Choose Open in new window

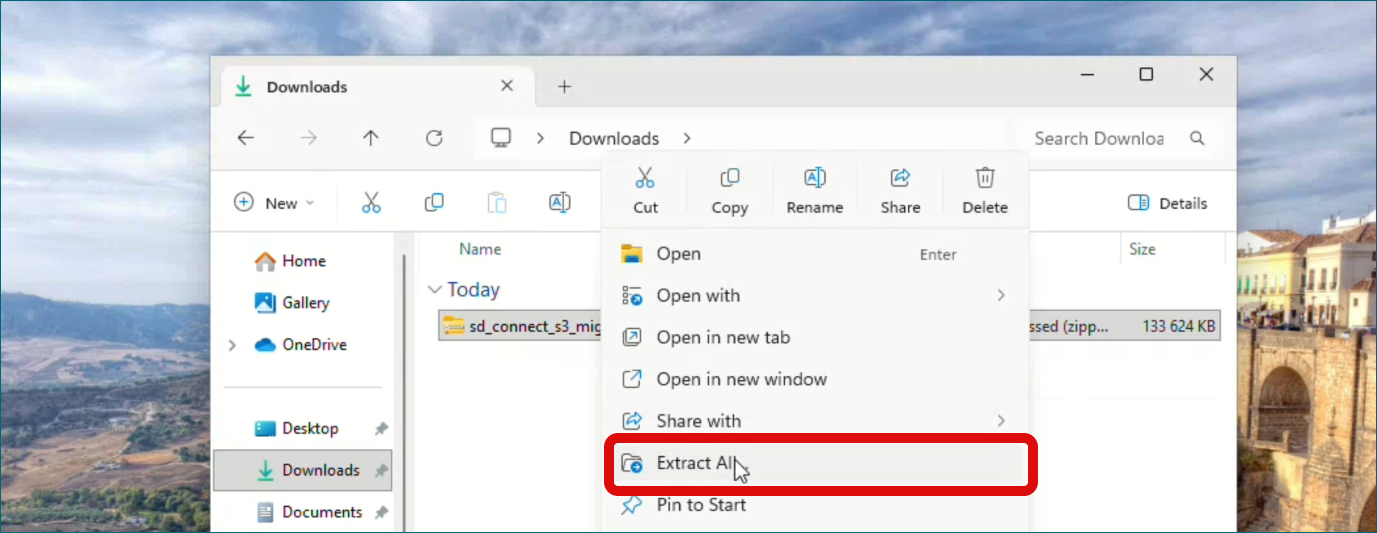click(x=815, y=380)
